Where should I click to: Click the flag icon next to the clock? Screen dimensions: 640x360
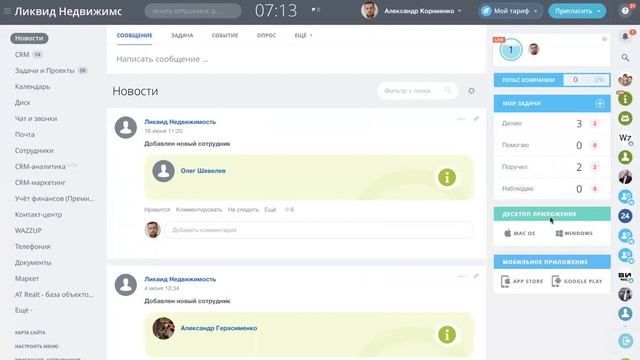314,10
